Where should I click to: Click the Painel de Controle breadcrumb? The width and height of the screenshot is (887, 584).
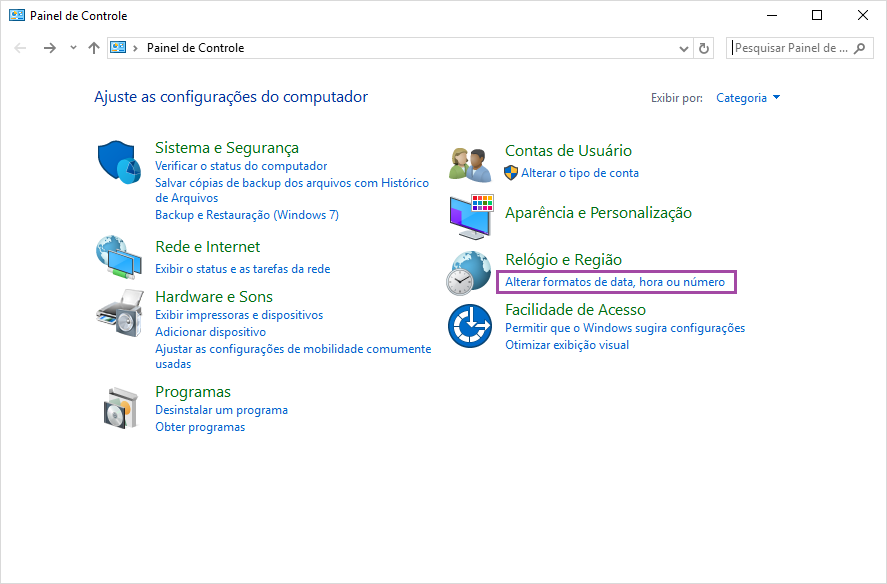pos(196,48)
